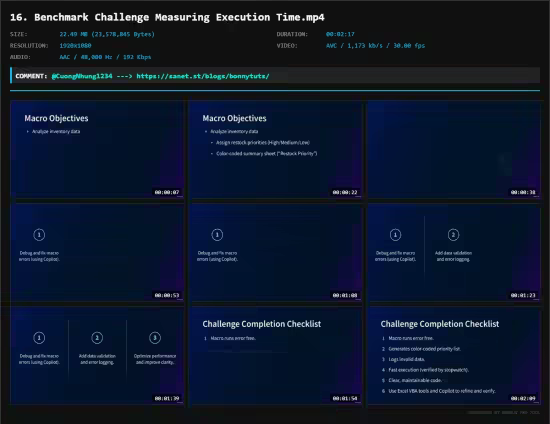
Task: Click the @CuongNhung1234 username in comment
Action: coord(82,76)
